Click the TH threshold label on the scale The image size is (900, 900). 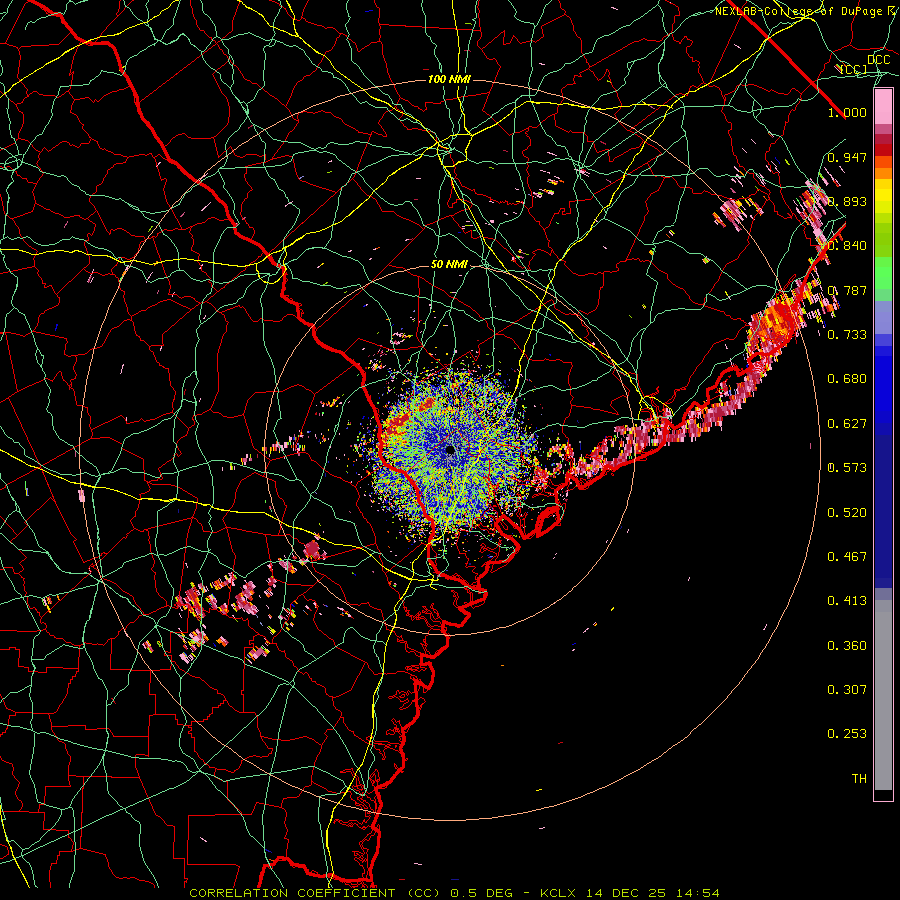coord(859,779)
